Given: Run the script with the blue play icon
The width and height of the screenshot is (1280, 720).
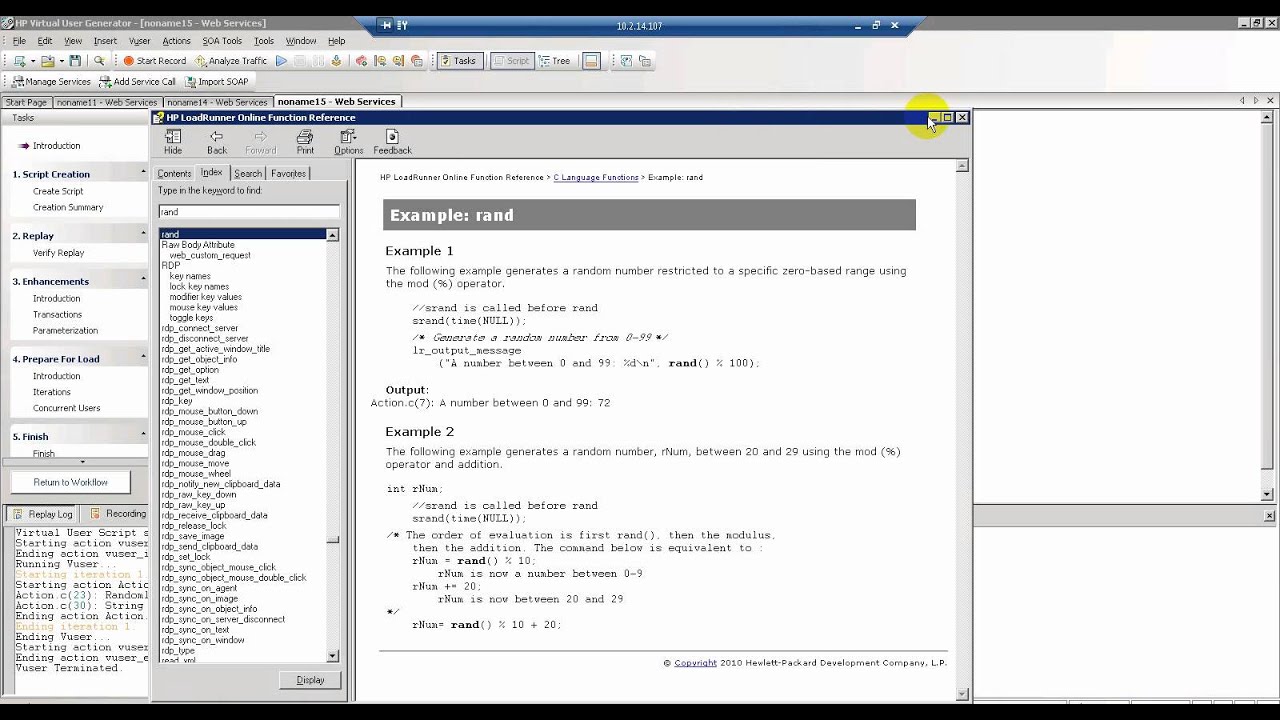Looking at the screenshot, I should coord(281,61).
